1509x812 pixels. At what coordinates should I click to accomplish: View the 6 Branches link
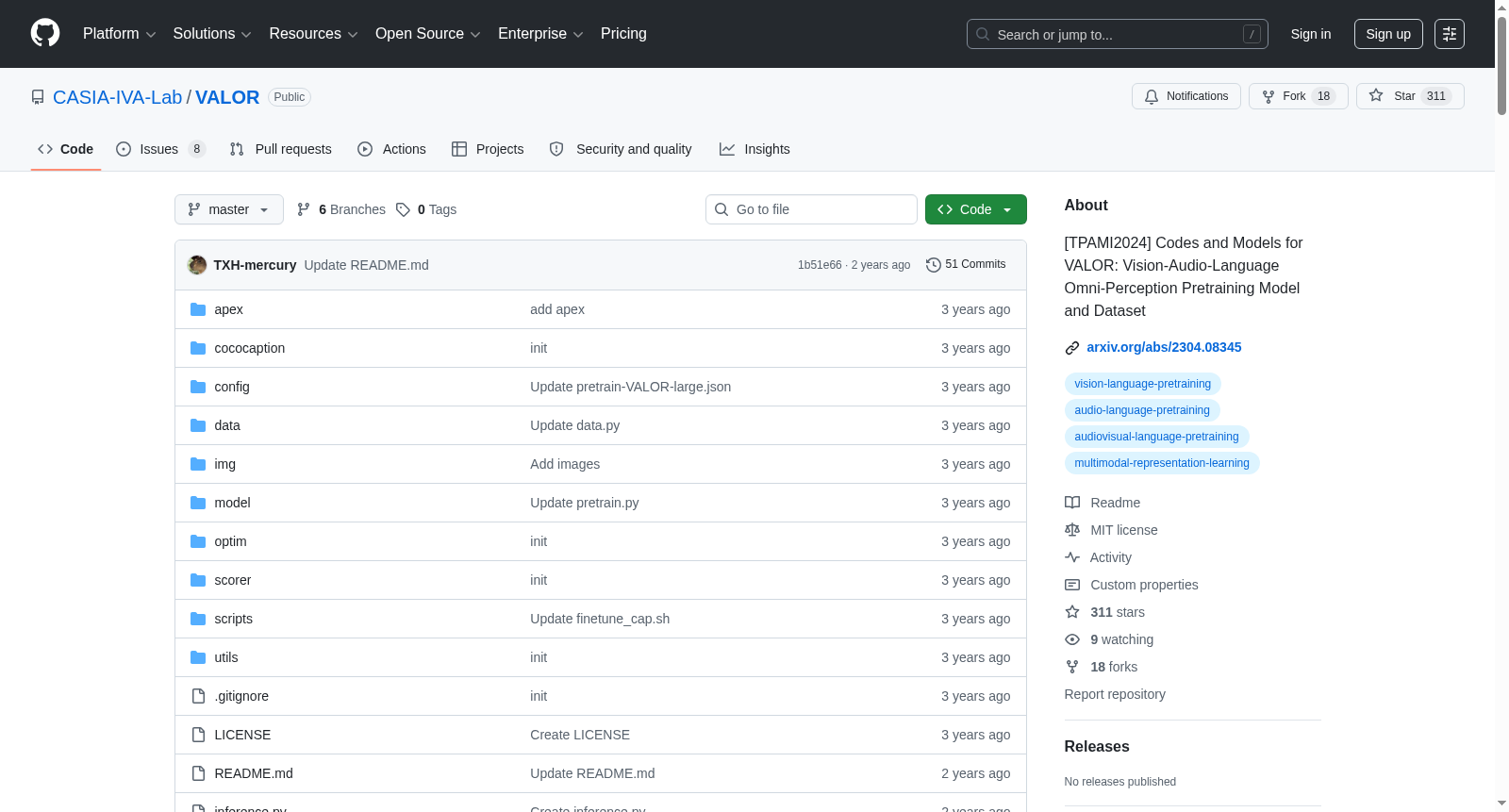tap(341, 209)
